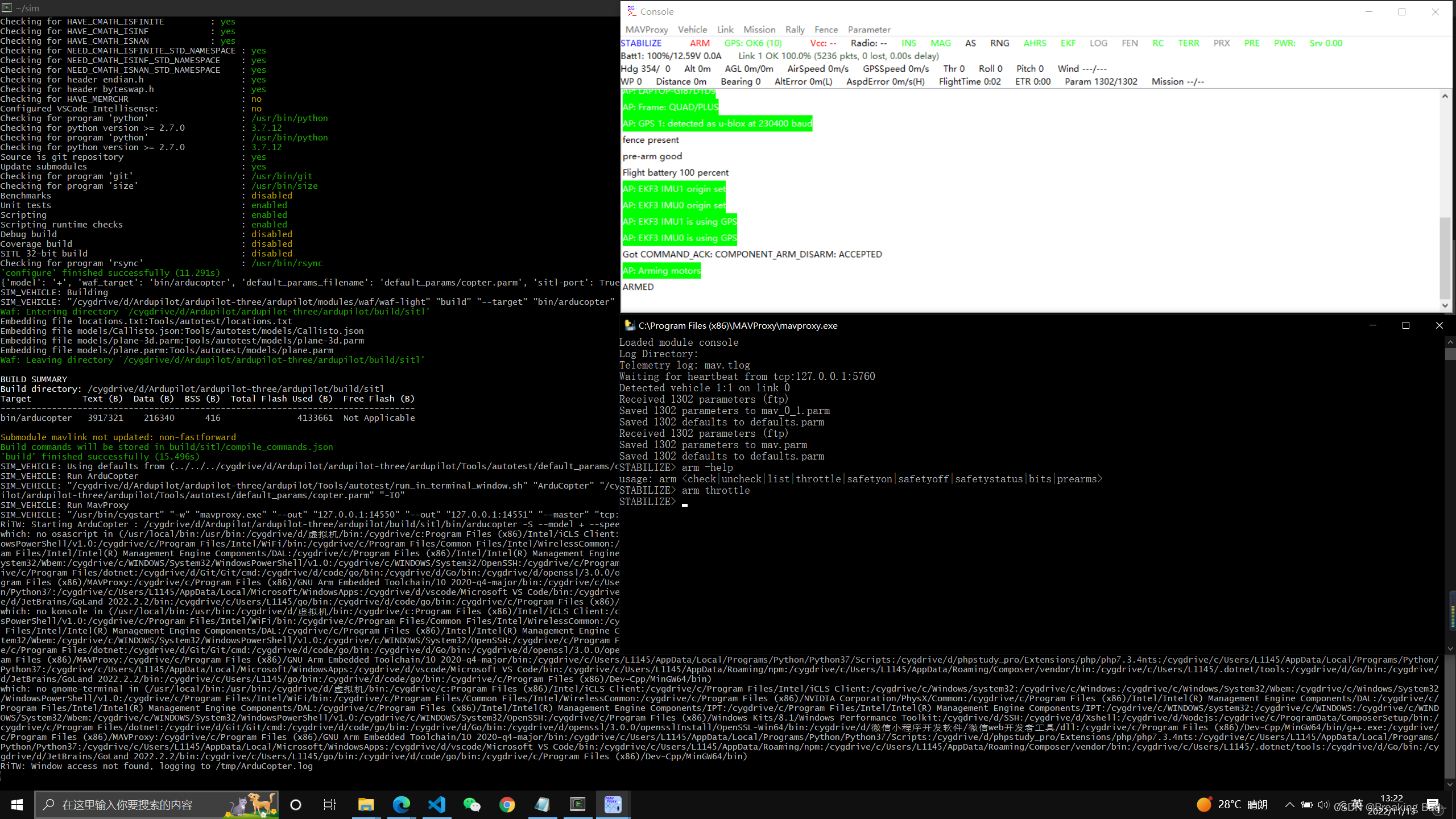The height and width of the screenshot is (819, 1456).
Task: Open the Parameter menu
Action: 868,29
